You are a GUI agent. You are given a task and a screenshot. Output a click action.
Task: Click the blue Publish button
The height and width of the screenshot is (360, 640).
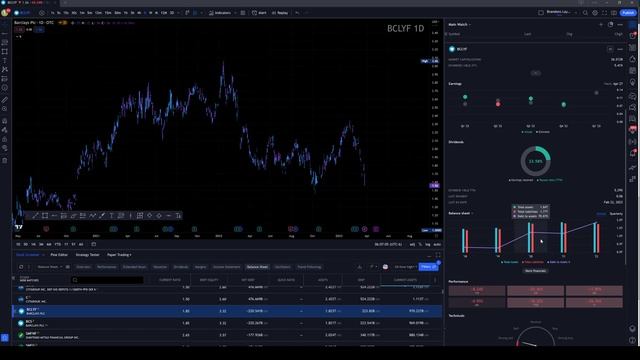click(628, 13)
